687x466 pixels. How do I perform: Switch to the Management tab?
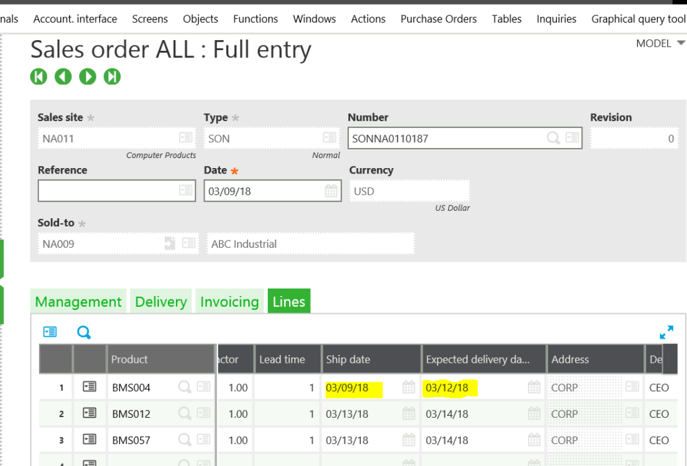pos(78,301)
